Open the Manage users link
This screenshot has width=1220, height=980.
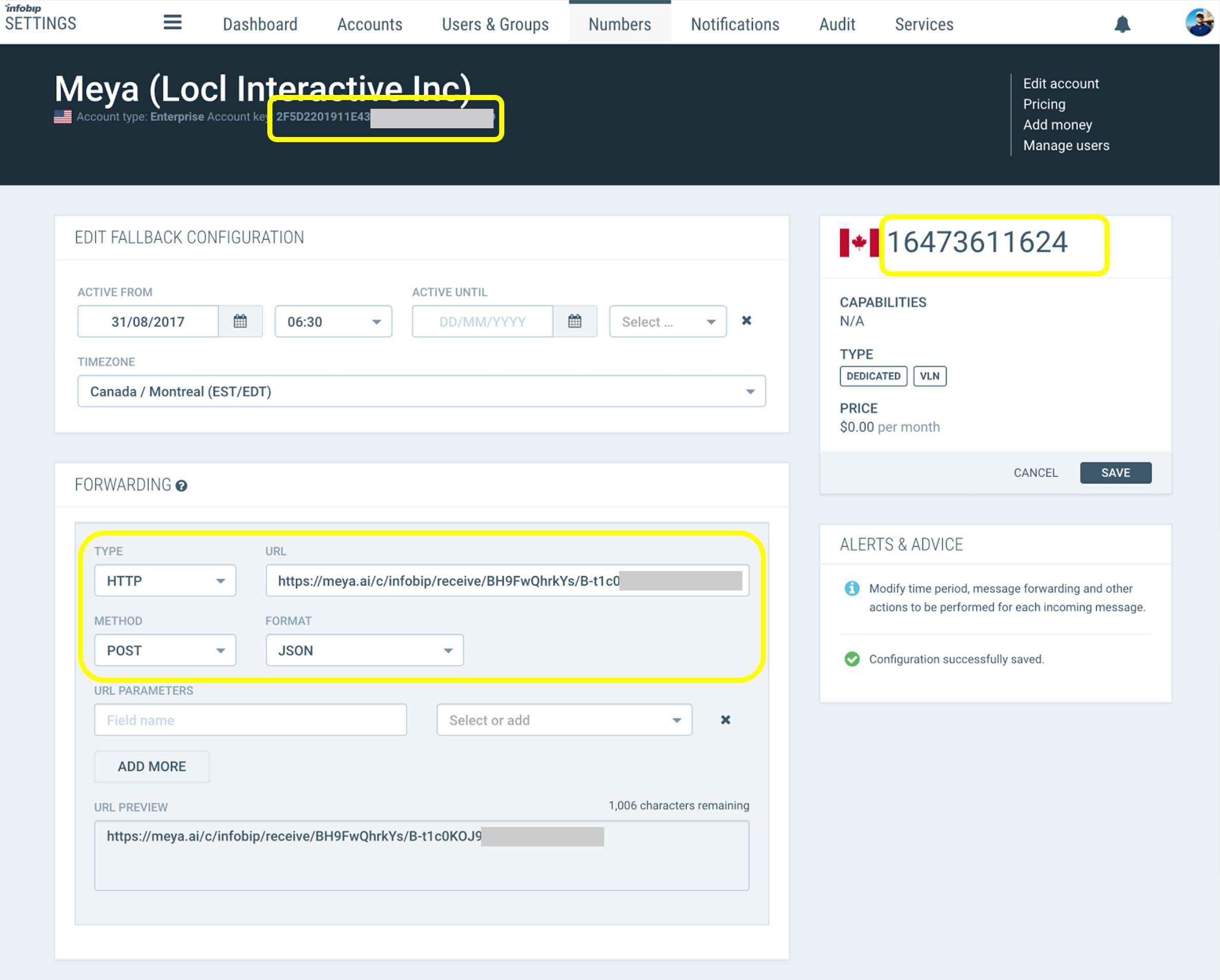(x=1066, y=145)
